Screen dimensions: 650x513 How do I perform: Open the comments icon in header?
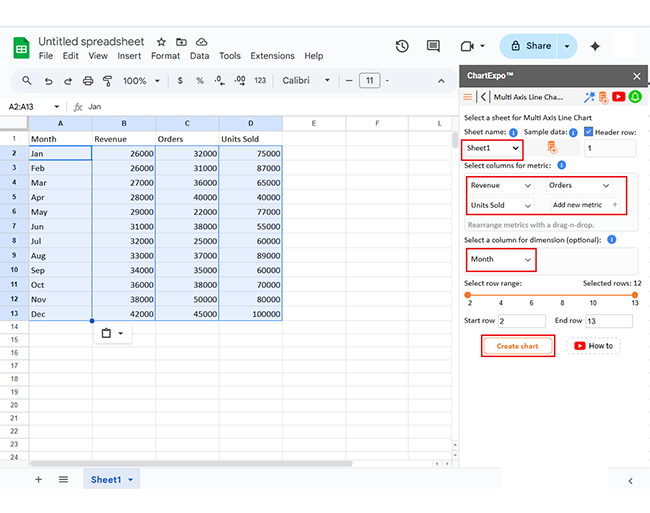click(433, 46)
